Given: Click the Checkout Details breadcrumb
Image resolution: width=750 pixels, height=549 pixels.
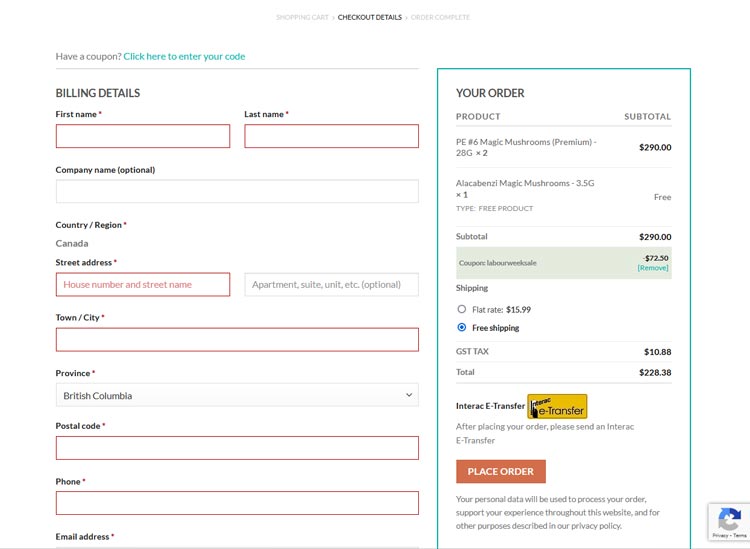Looking at the screenshot, I should coord(369,17).
